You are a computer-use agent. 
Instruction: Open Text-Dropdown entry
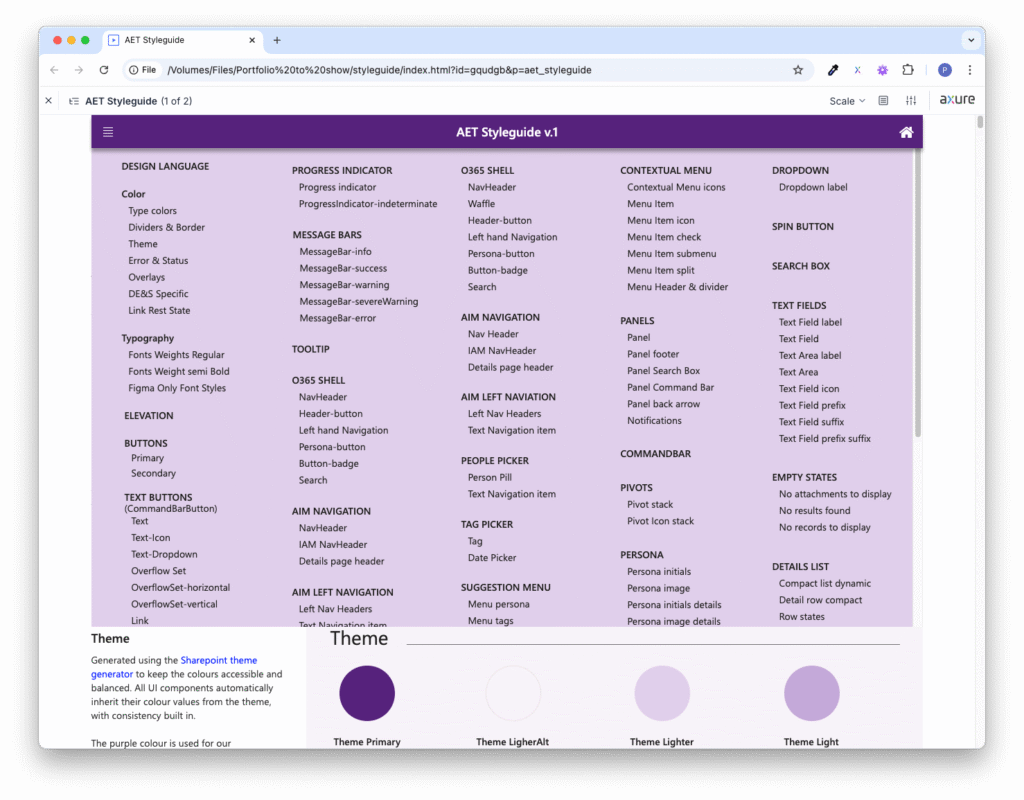pos(164,554)
